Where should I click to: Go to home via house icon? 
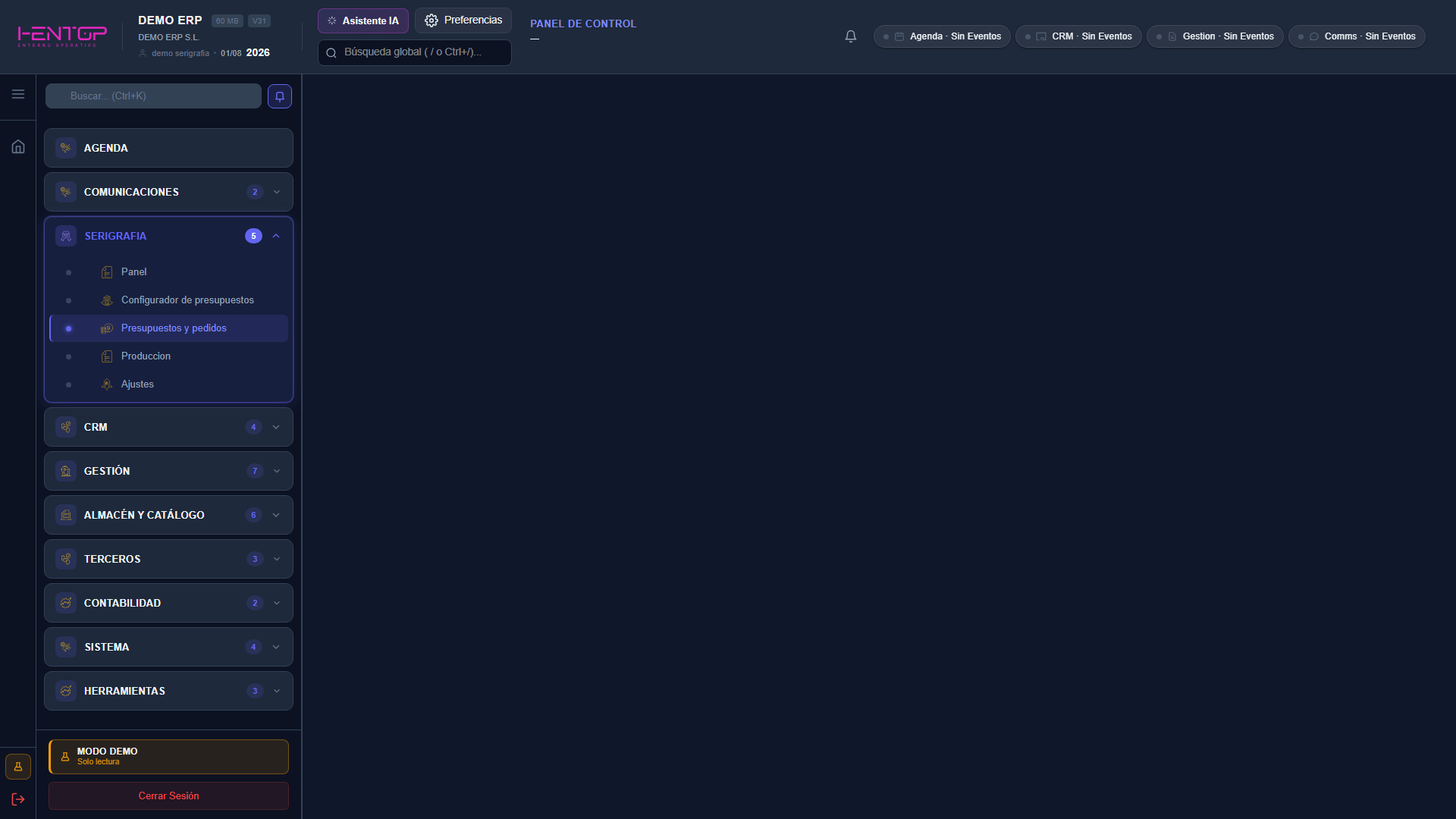coord(18,146)
